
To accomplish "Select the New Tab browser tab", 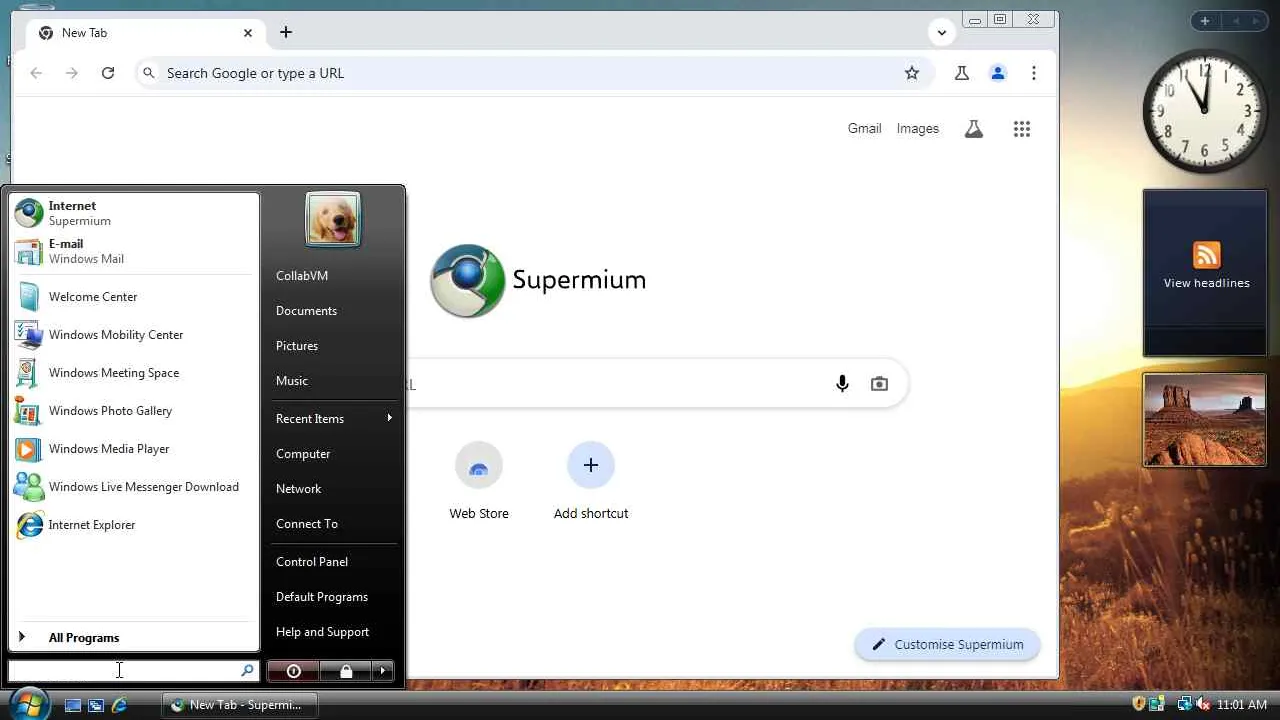I will [146, 33].
